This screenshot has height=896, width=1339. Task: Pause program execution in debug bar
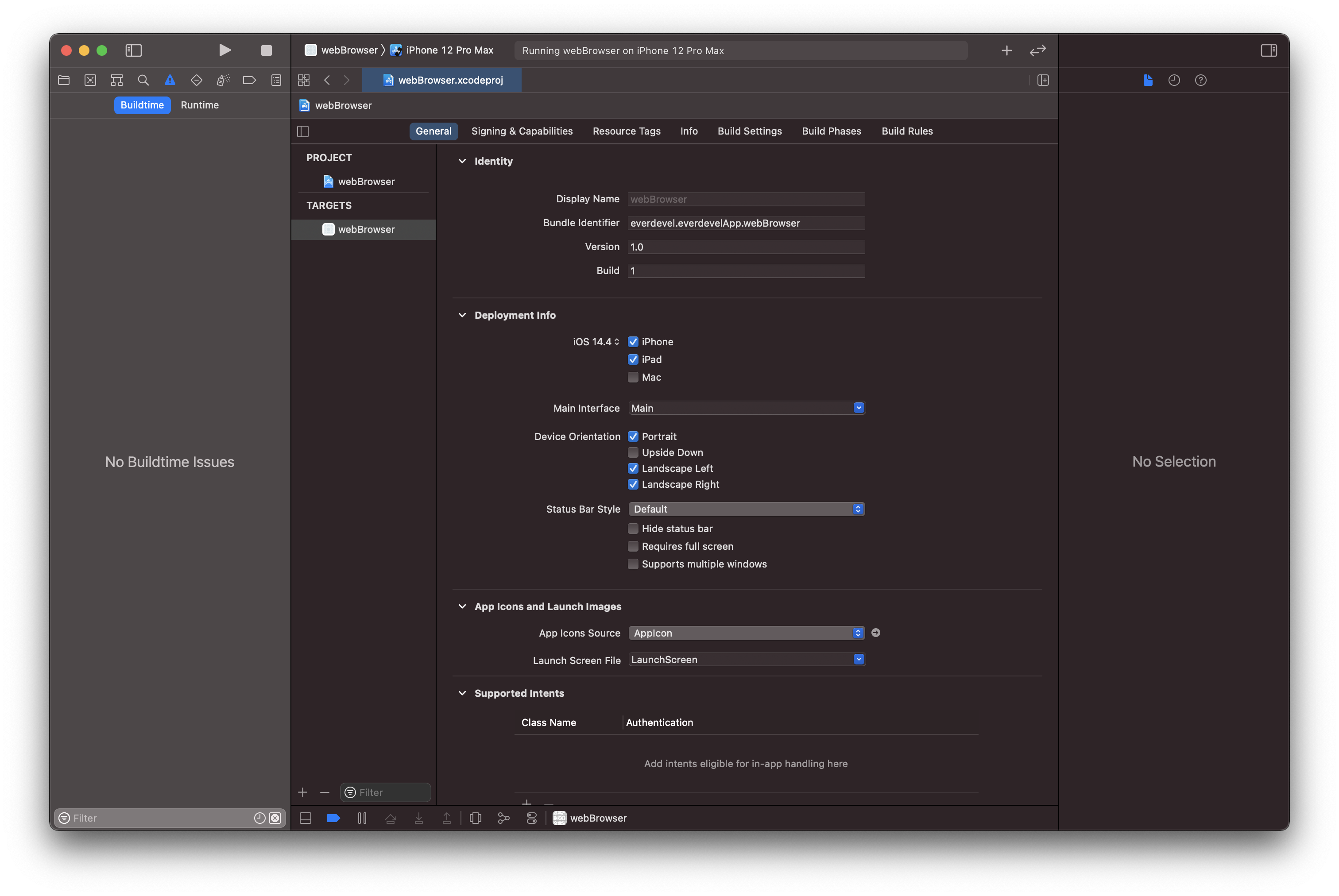pyautogui.click(x=362, y=818)
